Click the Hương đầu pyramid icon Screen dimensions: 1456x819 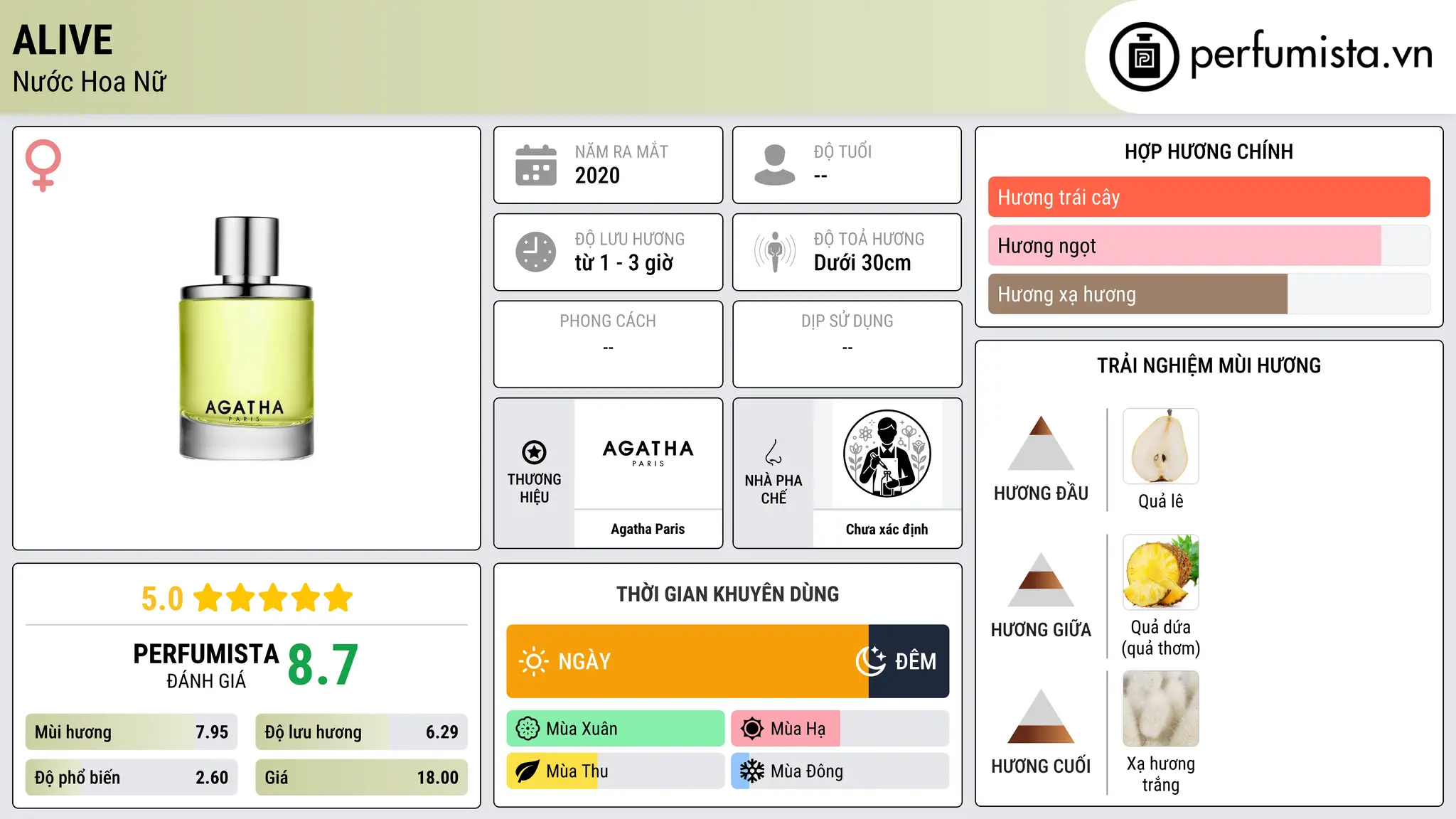(x=1041, y=443)
